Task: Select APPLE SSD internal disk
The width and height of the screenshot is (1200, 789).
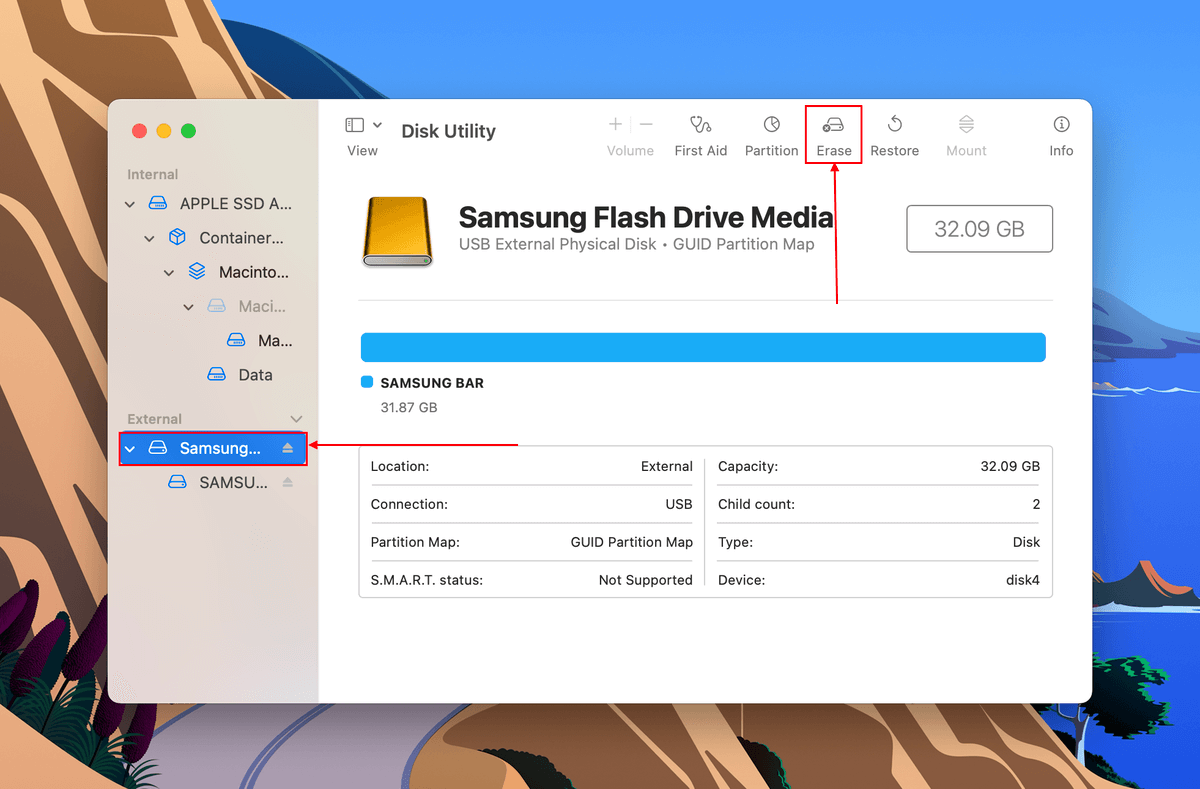Action: [212, 203]
